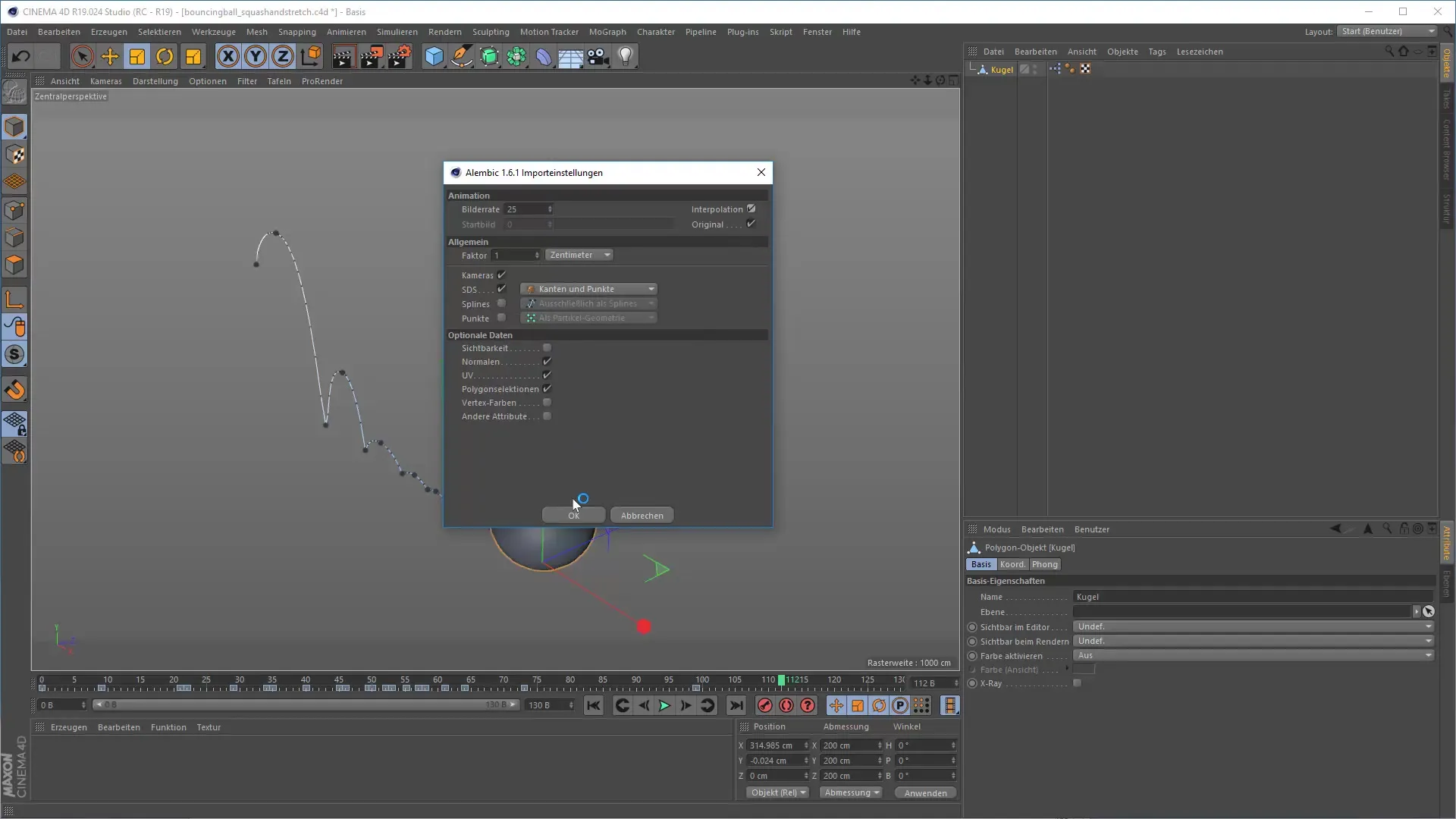
Task: Select the Kugel object in object manager
Action: pos(1001,70)
